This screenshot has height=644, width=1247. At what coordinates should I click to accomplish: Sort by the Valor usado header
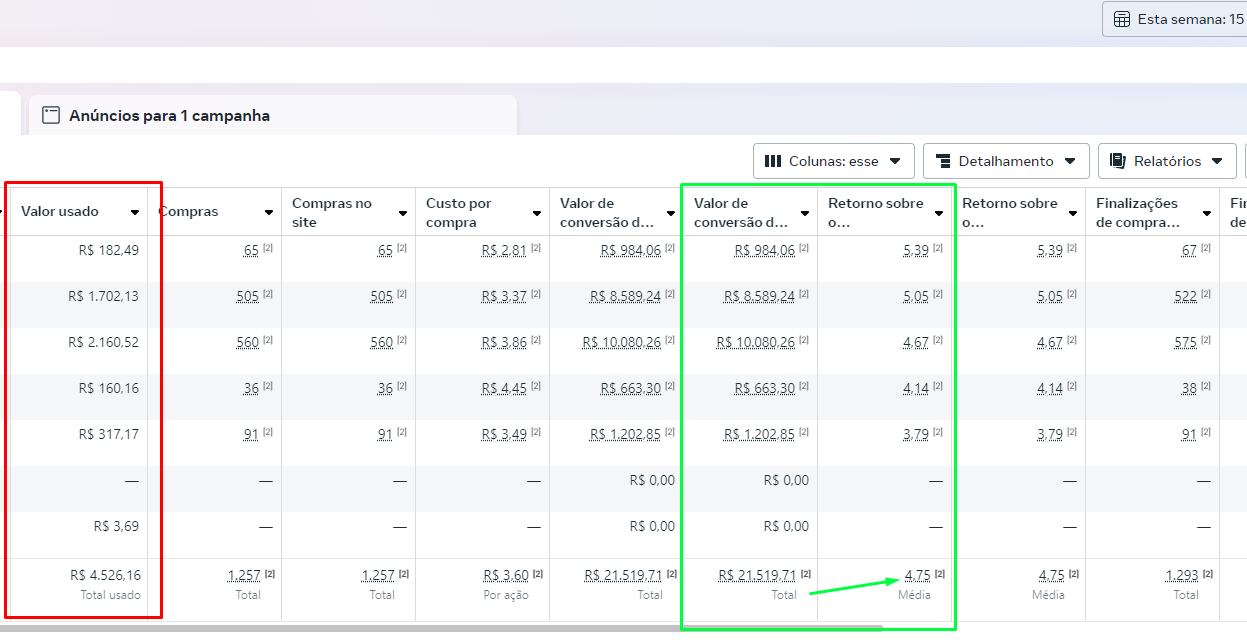pyautogui.click(x=60, y=211)
